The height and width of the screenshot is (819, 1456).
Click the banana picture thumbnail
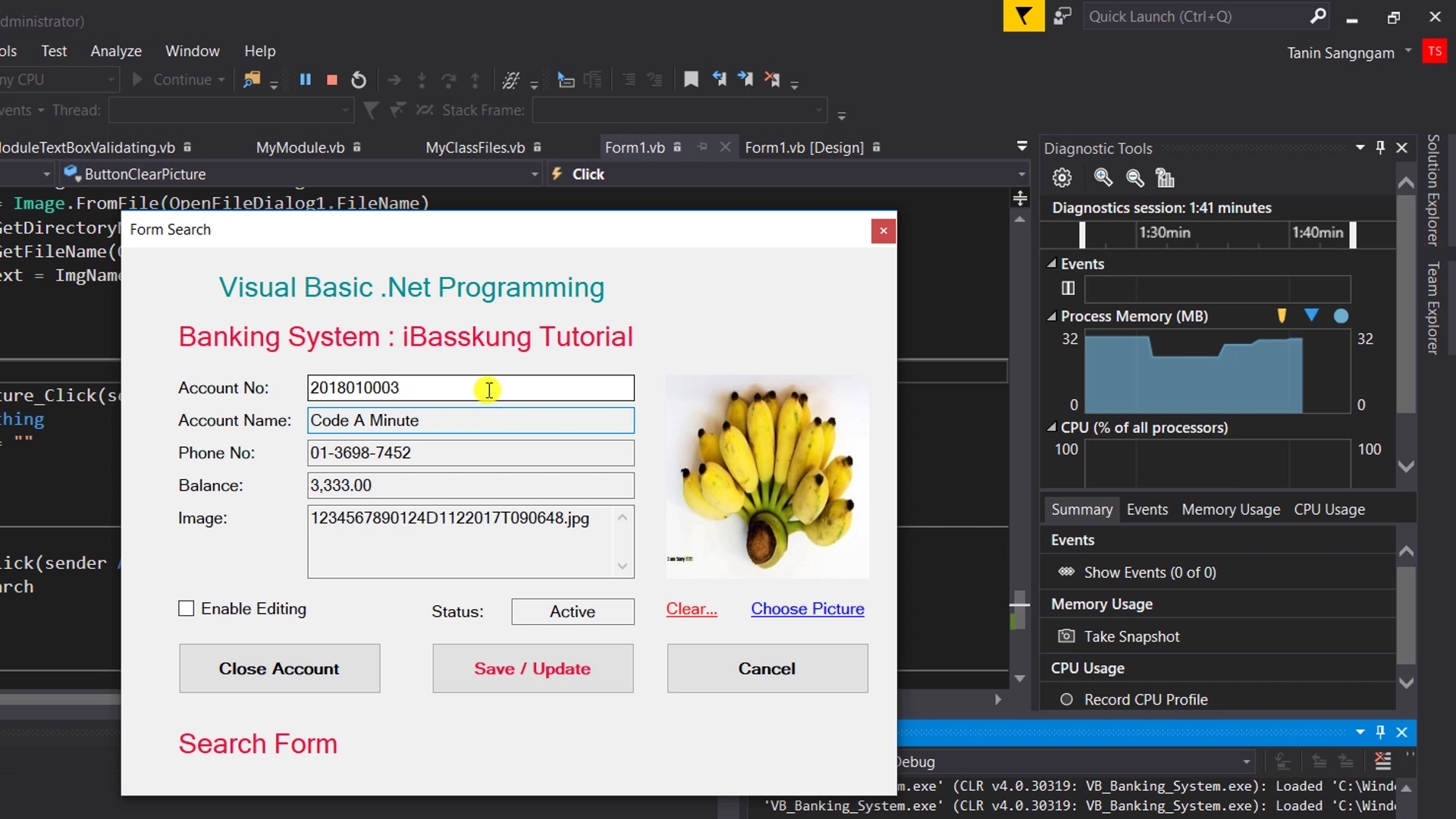tap(767, 476)
